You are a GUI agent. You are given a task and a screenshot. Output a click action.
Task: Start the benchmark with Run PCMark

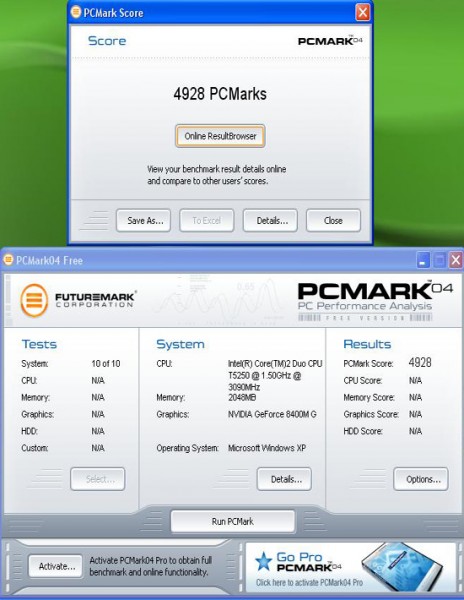pos(233,521)
